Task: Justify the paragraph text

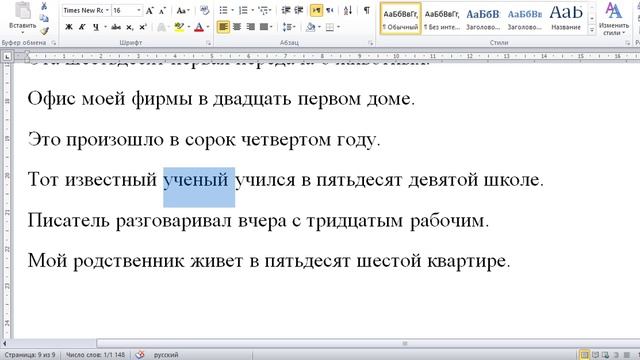Action: click(264, 27)
